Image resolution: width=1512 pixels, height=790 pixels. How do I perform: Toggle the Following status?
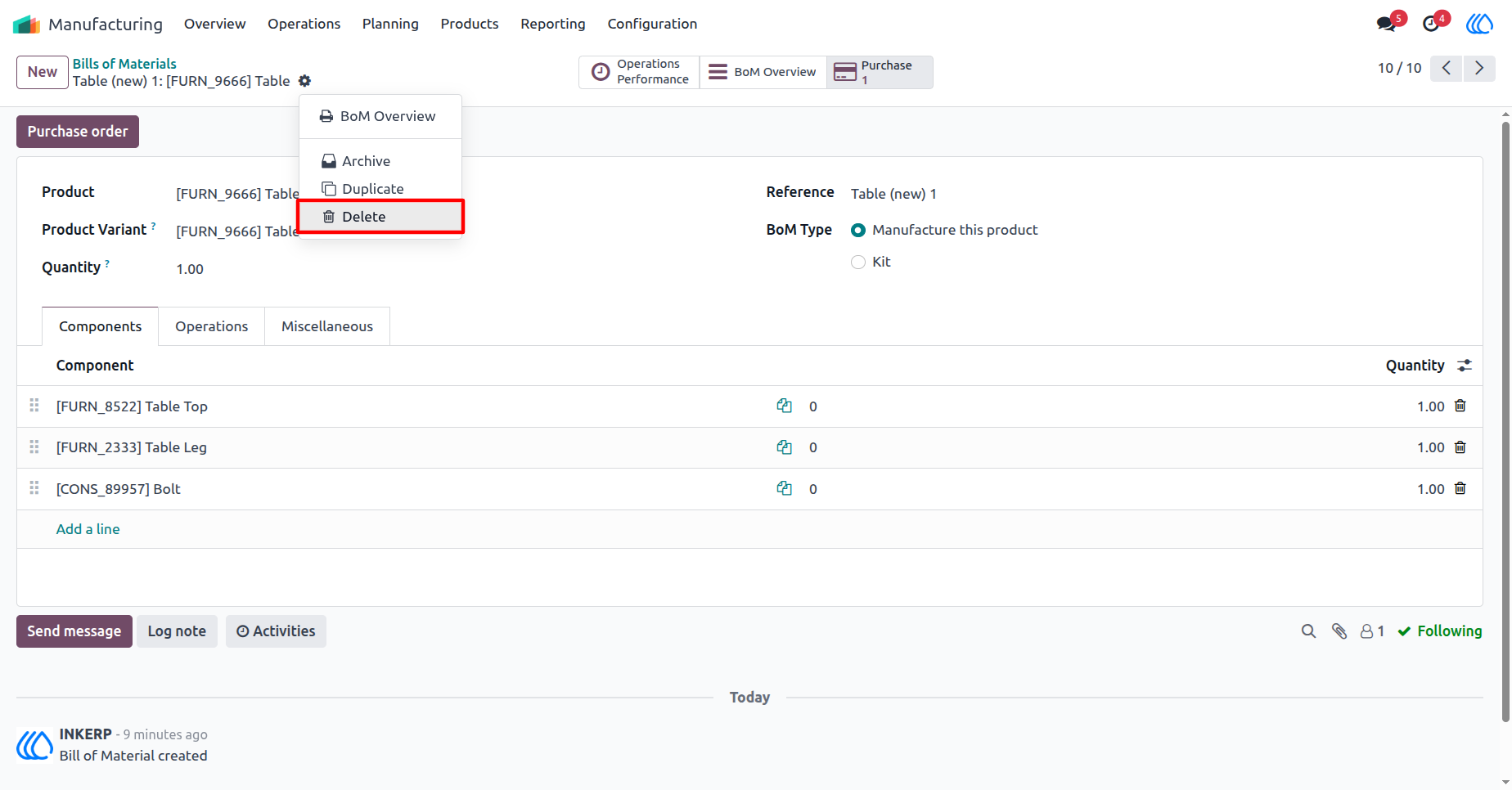tap(1440, 631)
